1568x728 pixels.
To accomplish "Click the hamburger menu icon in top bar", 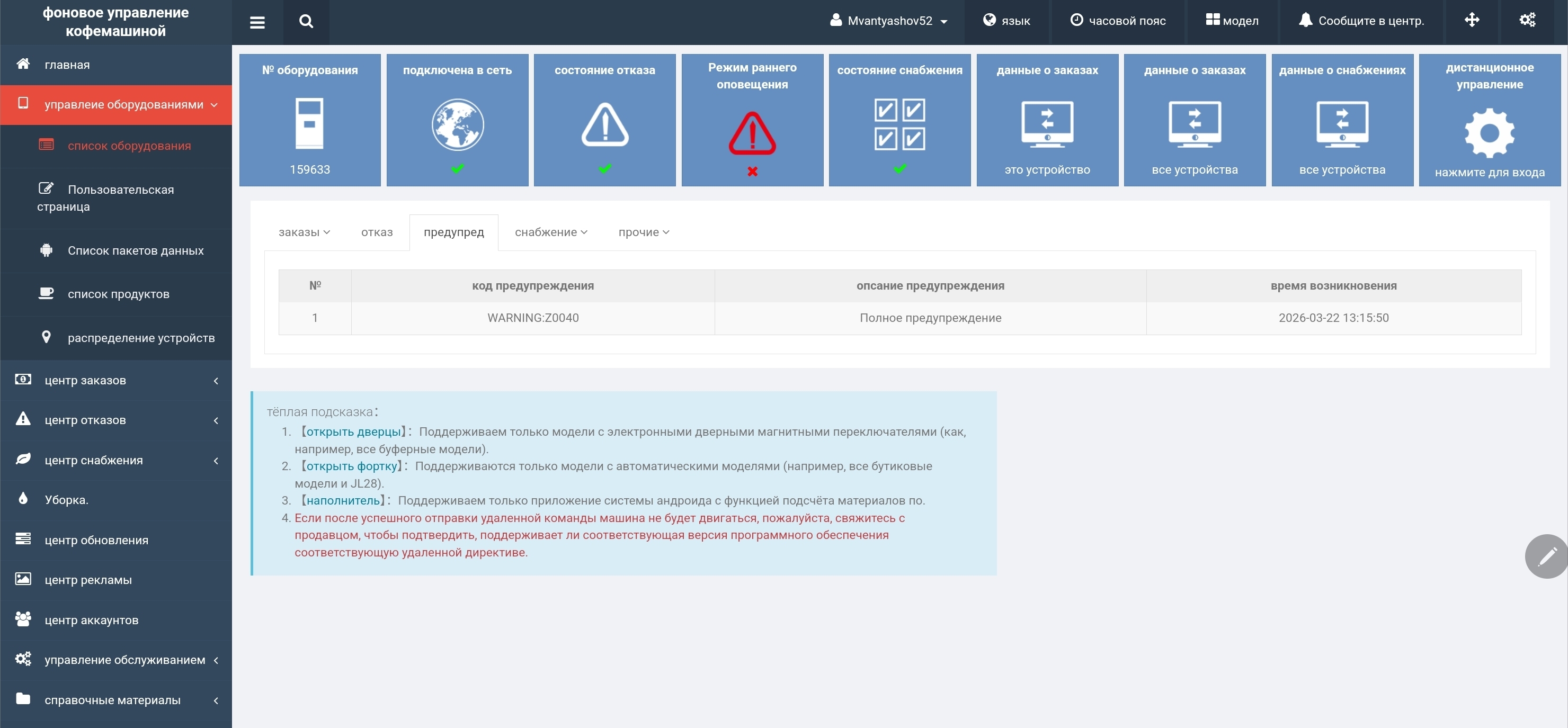I will 257,23.
